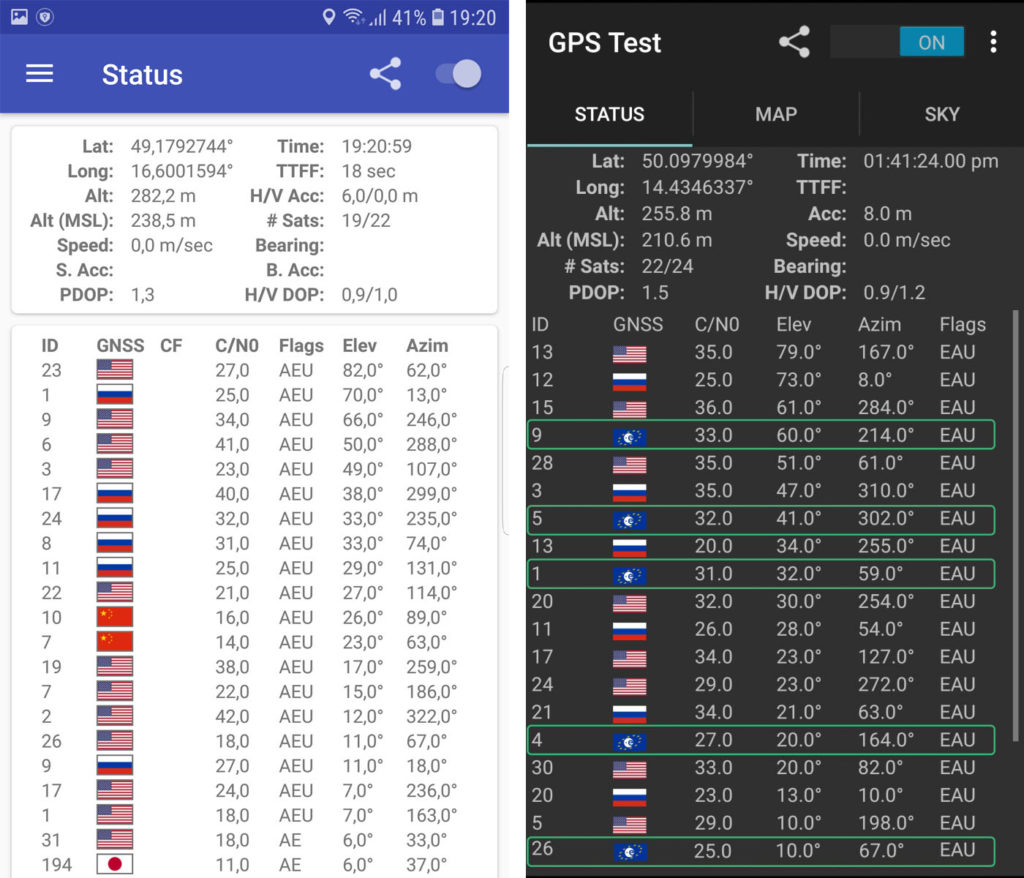Click the C/N0 column header in the dark list
Screen dimensions: 1024x878
tap(716, 325)
